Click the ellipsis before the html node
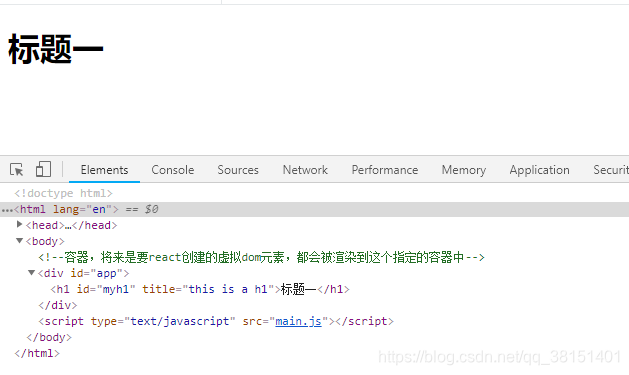 click(x=7, y=210)
